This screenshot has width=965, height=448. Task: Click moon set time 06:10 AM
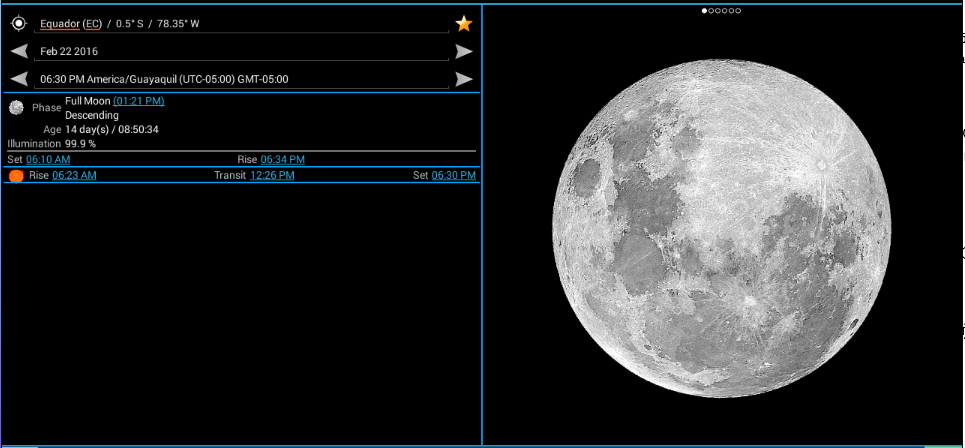(48, 159)
